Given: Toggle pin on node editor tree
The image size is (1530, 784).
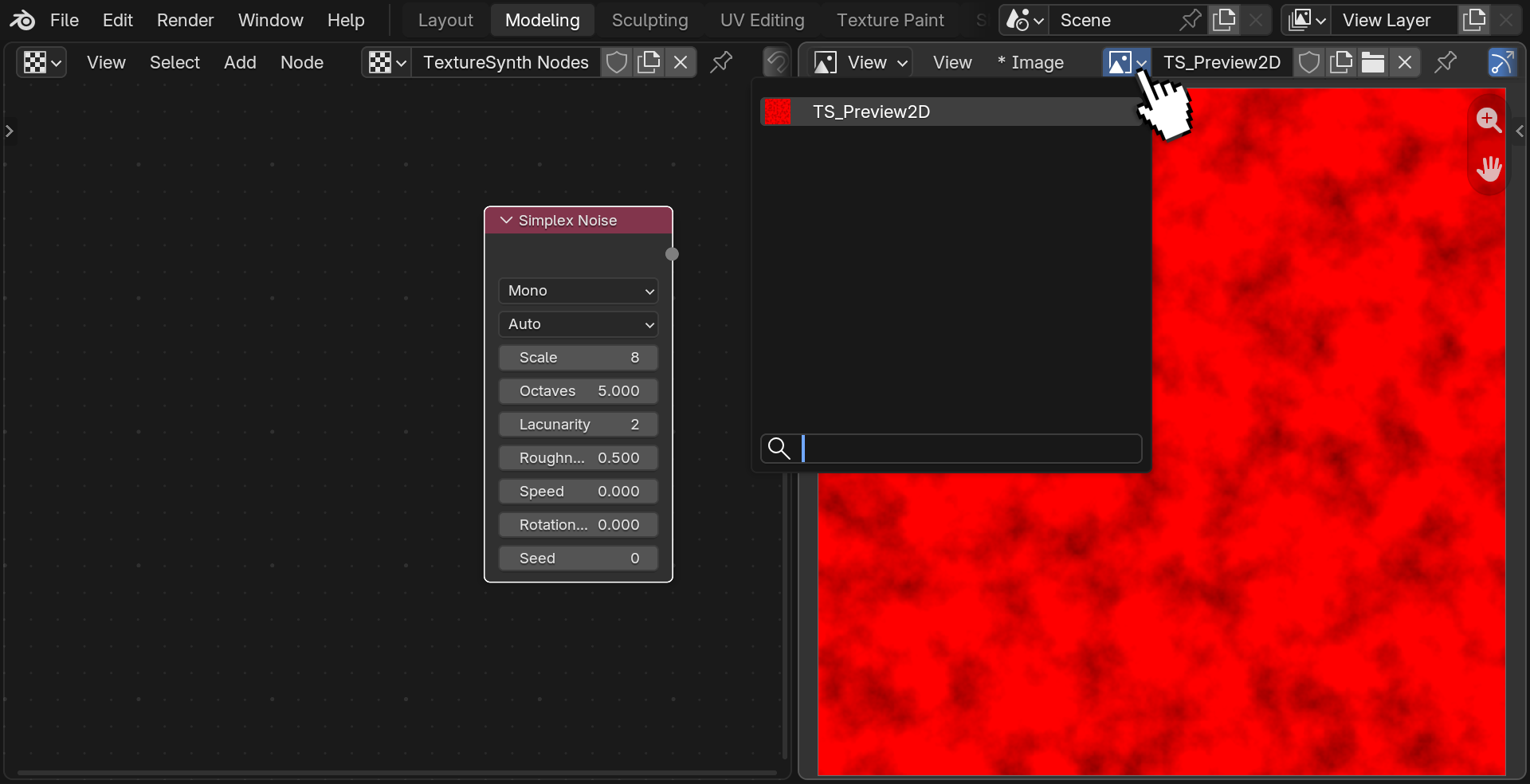Looking at the screenshot, I should 721,62.
